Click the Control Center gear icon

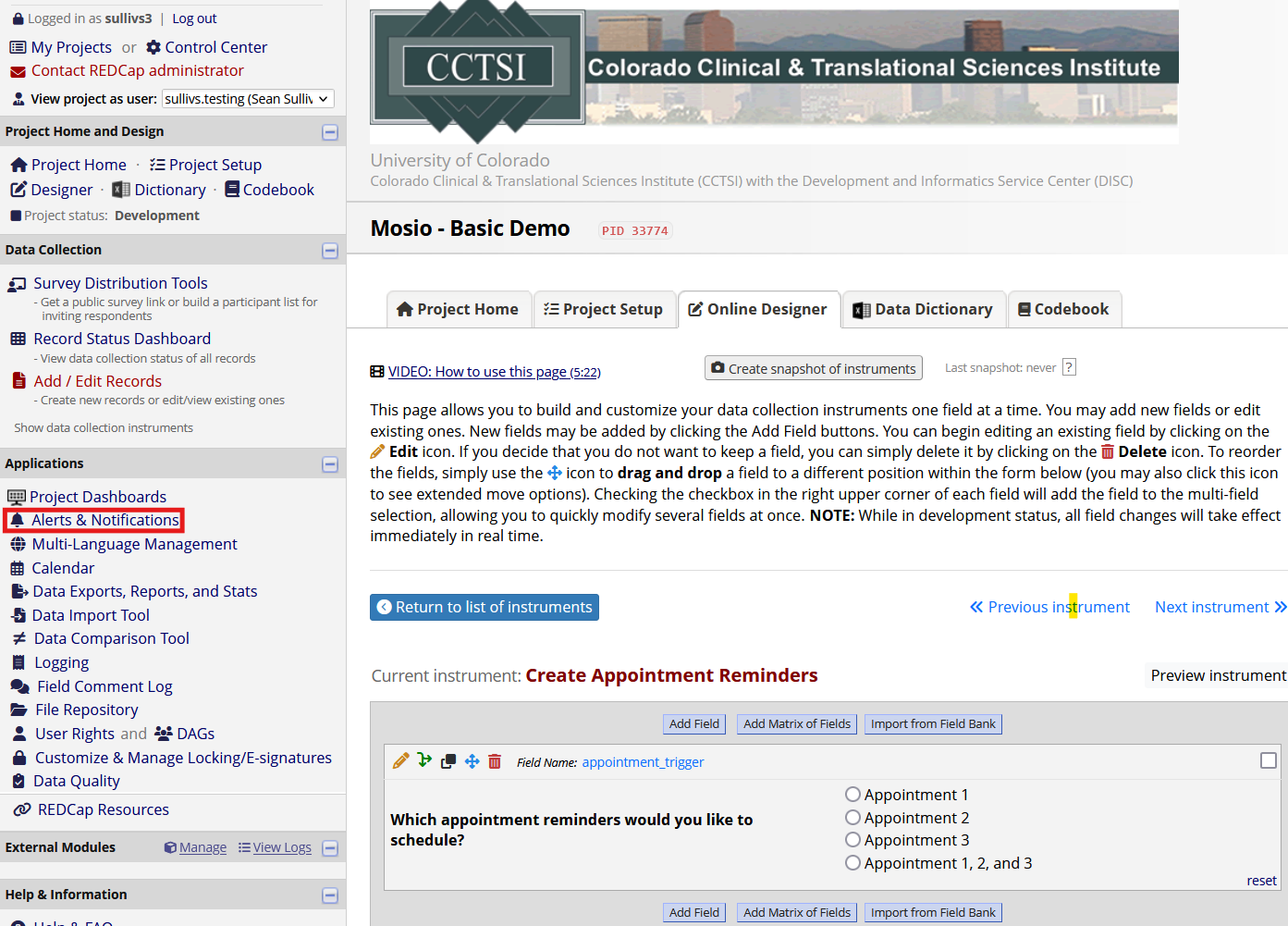(x=153, y=47)
